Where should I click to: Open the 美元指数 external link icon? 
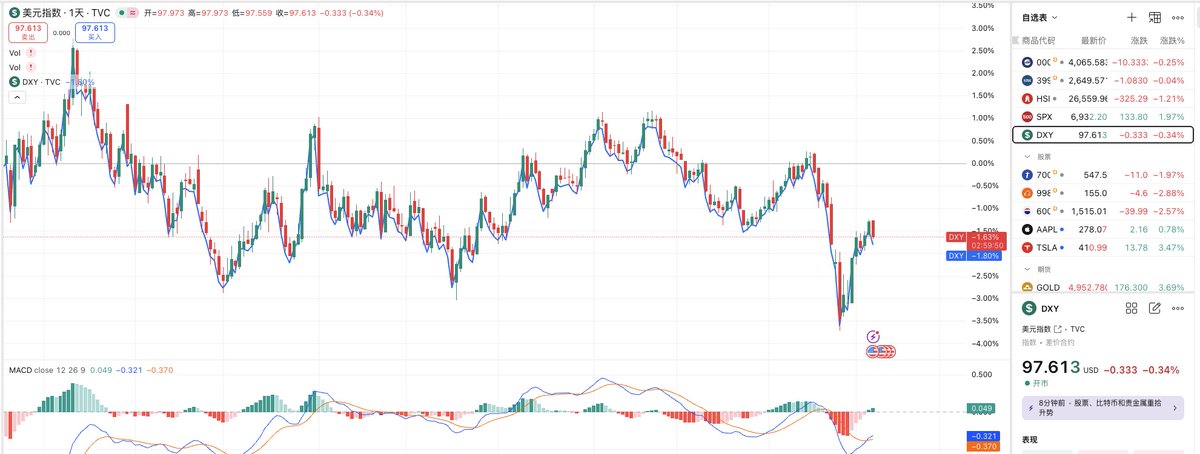click(1058, 328)
